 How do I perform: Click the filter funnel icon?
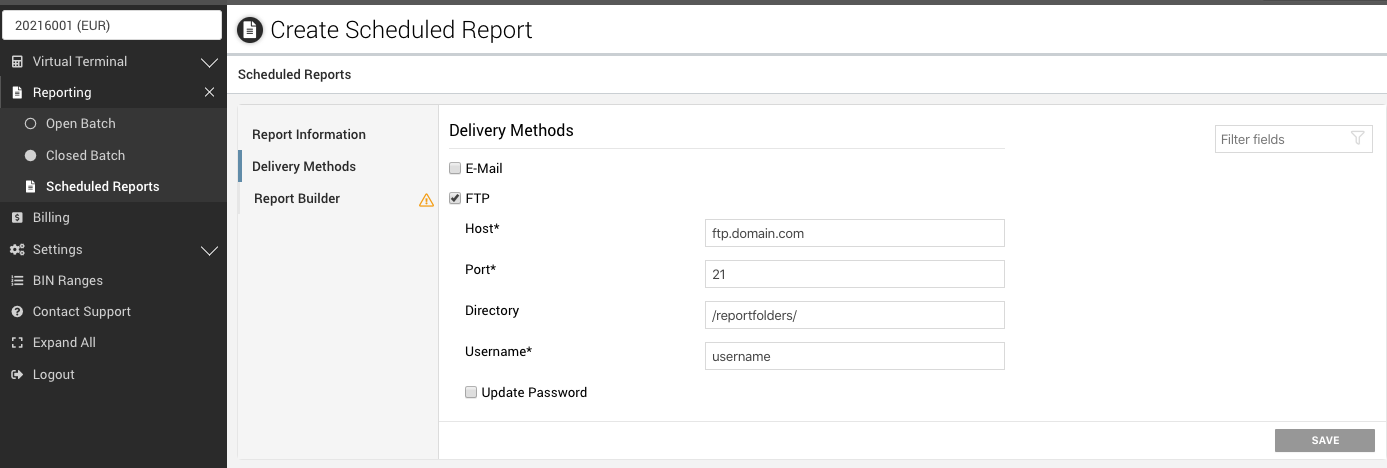point(1357,139)
